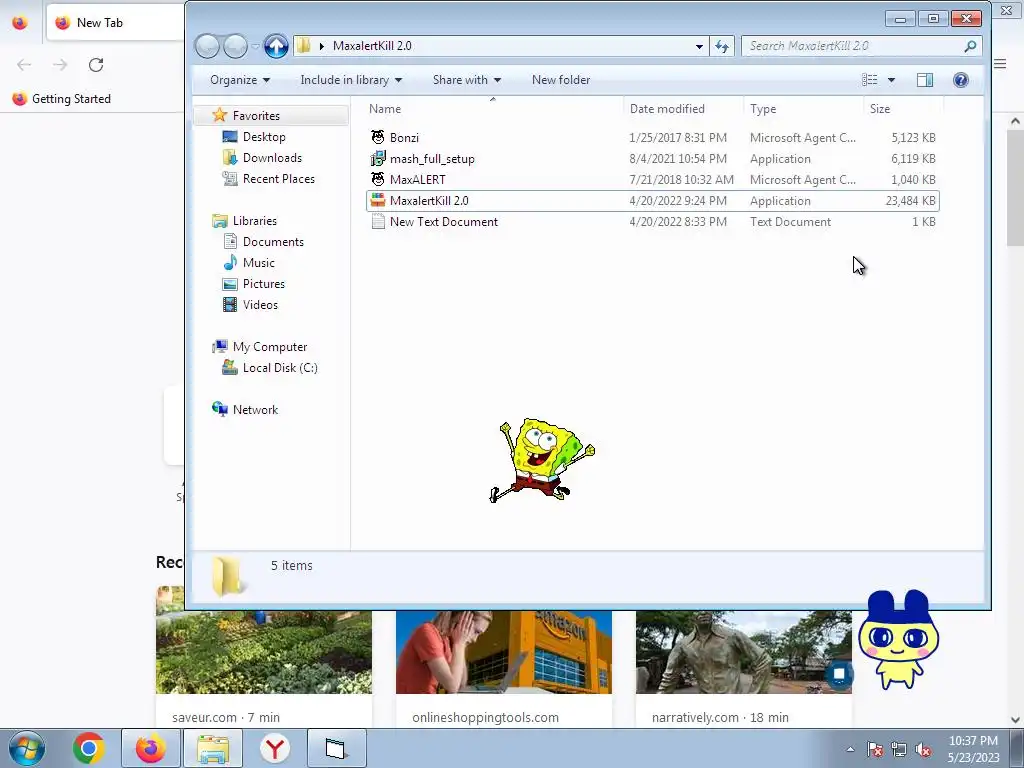This screenshot has width=1024, height=768.
Task: Open Videos library in navigation pane
Action: click(260, 304)
